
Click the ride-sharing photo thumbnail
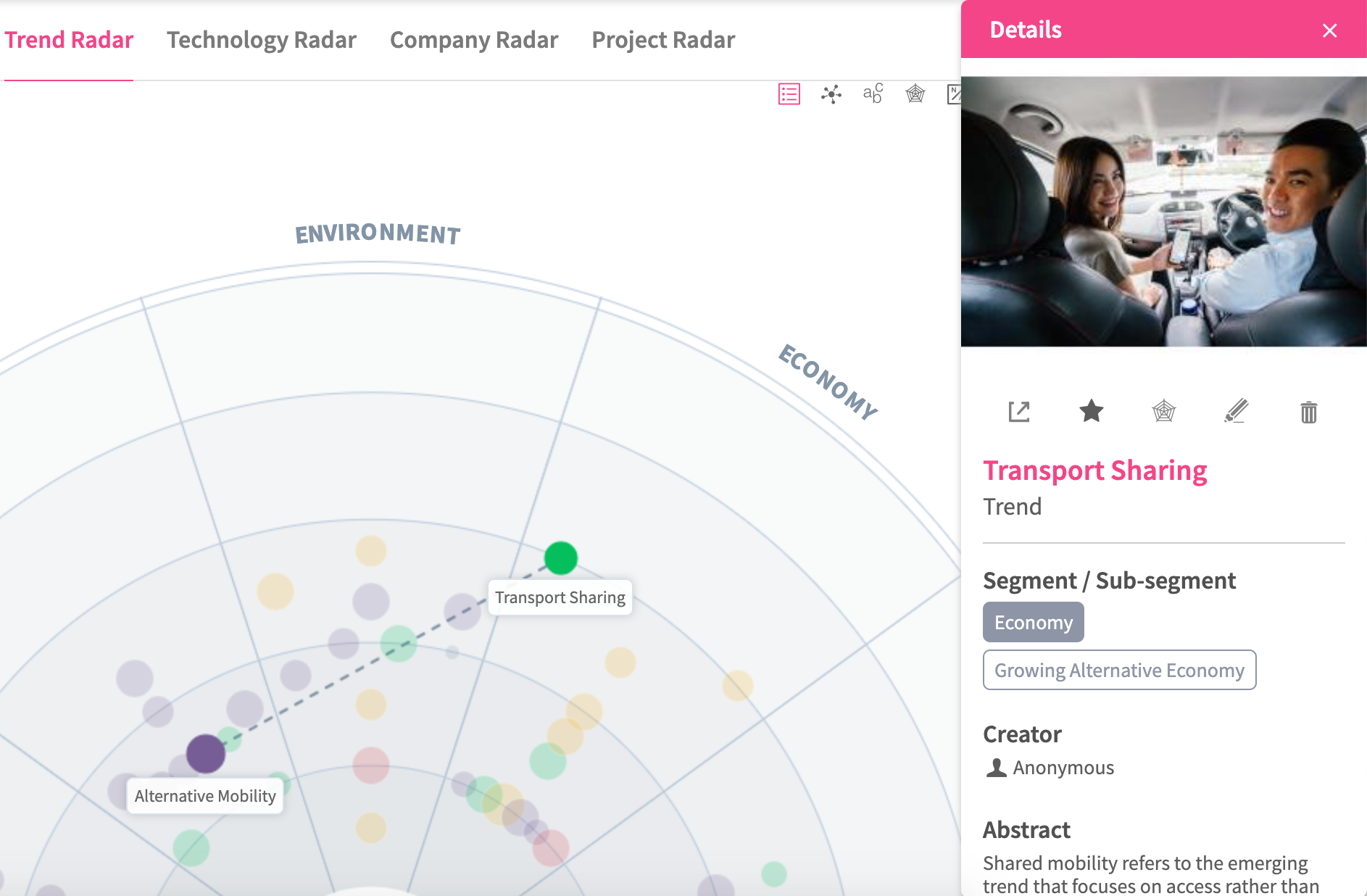1163,212
